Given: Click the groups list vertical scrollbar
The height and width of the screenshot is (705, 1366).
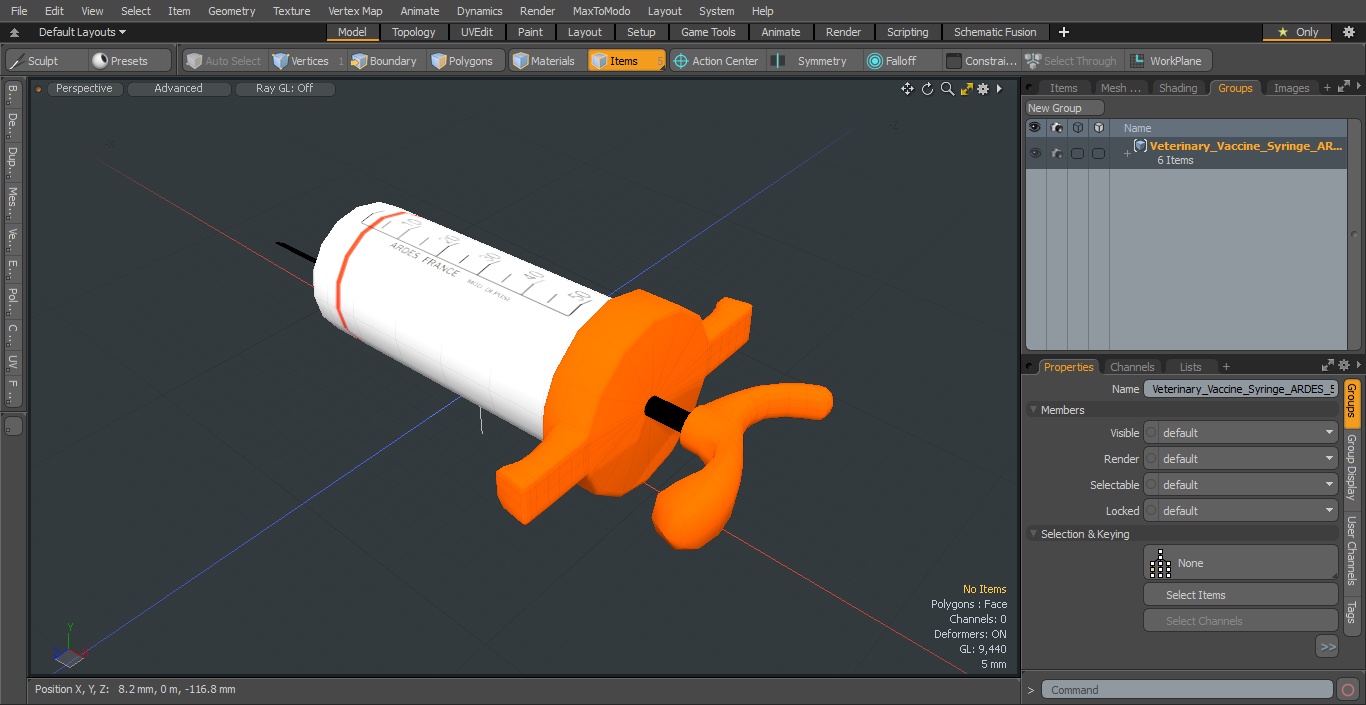Looking at the screenshot, I should pos(1355,233).
